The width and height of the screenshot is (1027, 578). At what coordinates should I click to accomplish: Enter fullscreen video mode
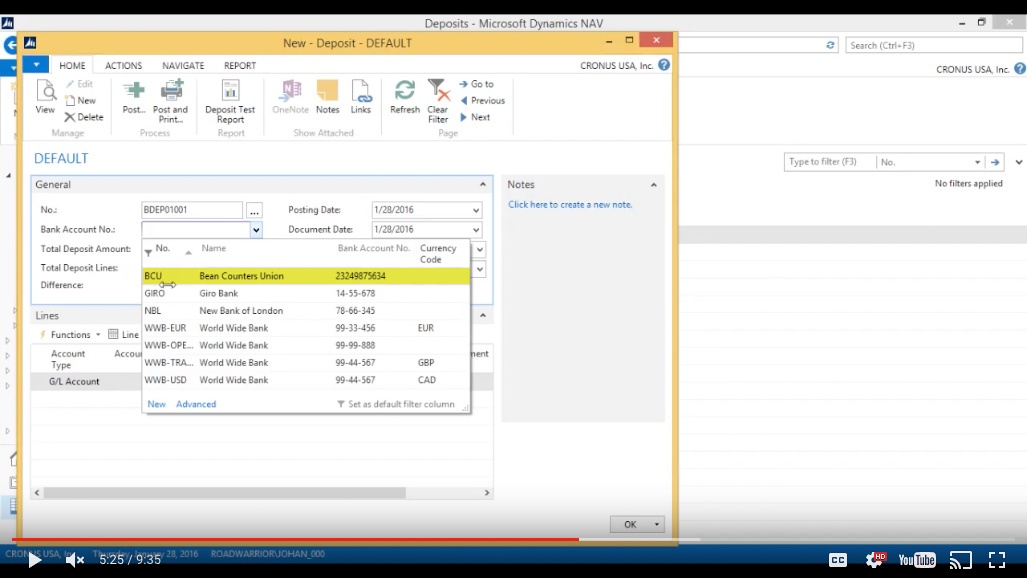click(997, 560)
